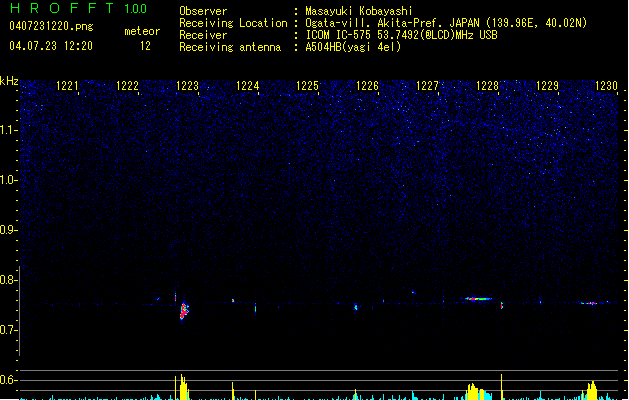Click the 1228 time marker
Image resolution: width=629 pixels, height=400 pixels.
pyautogui.click(x=487, y=86)
